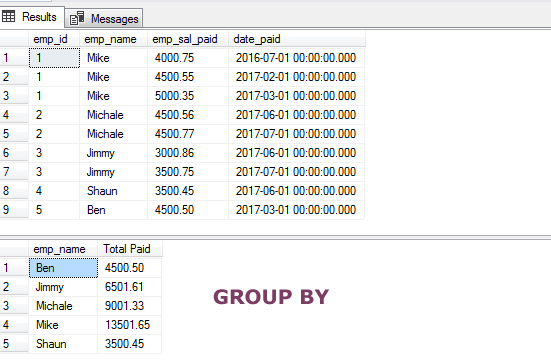This screenshot has width=551, height=361.
Task: Click the salary cell 4500.56
Action: [188, 115]
